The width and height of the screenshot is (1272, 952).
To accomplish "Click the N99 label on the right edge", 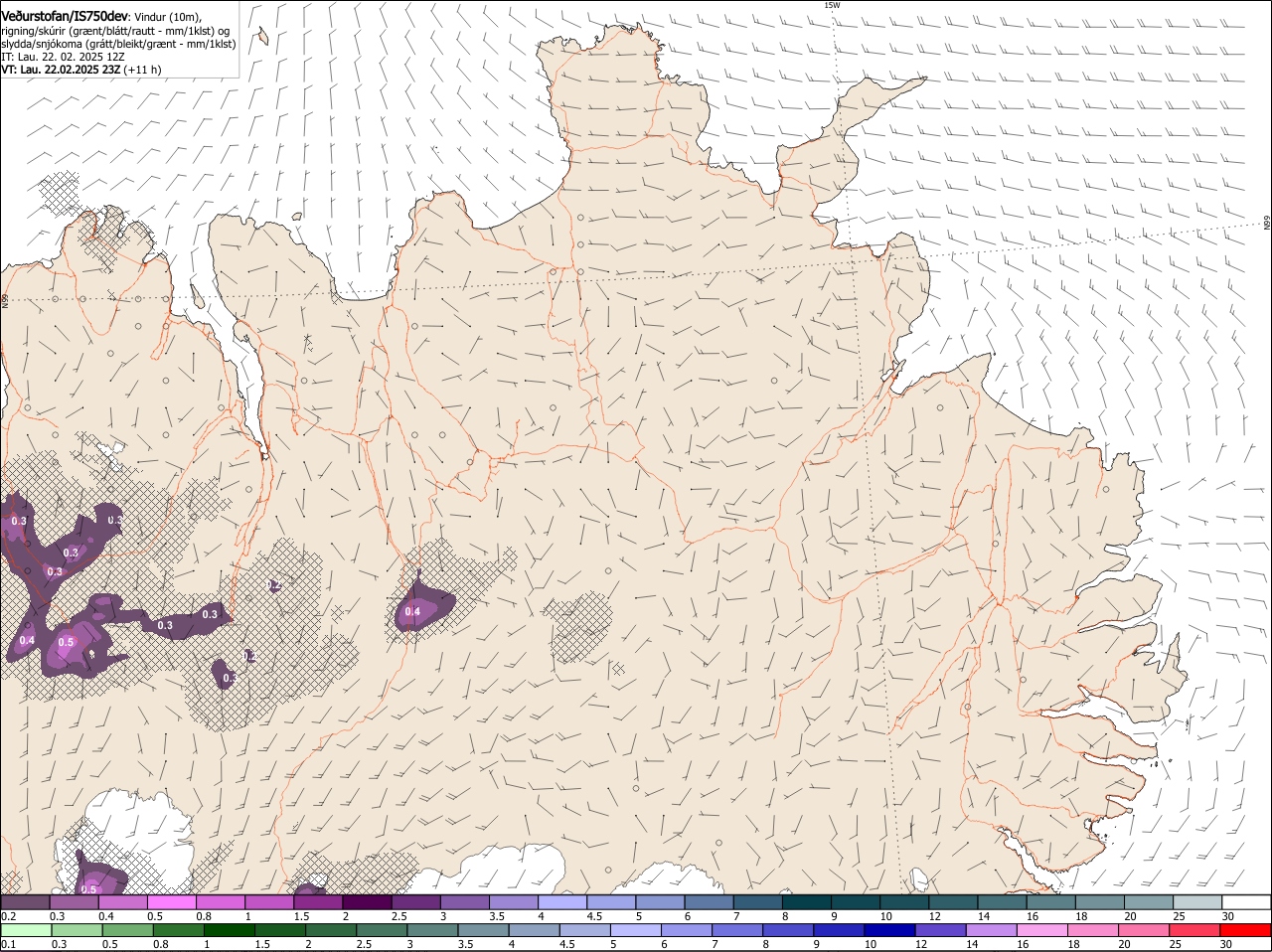I will point(1267,223).
